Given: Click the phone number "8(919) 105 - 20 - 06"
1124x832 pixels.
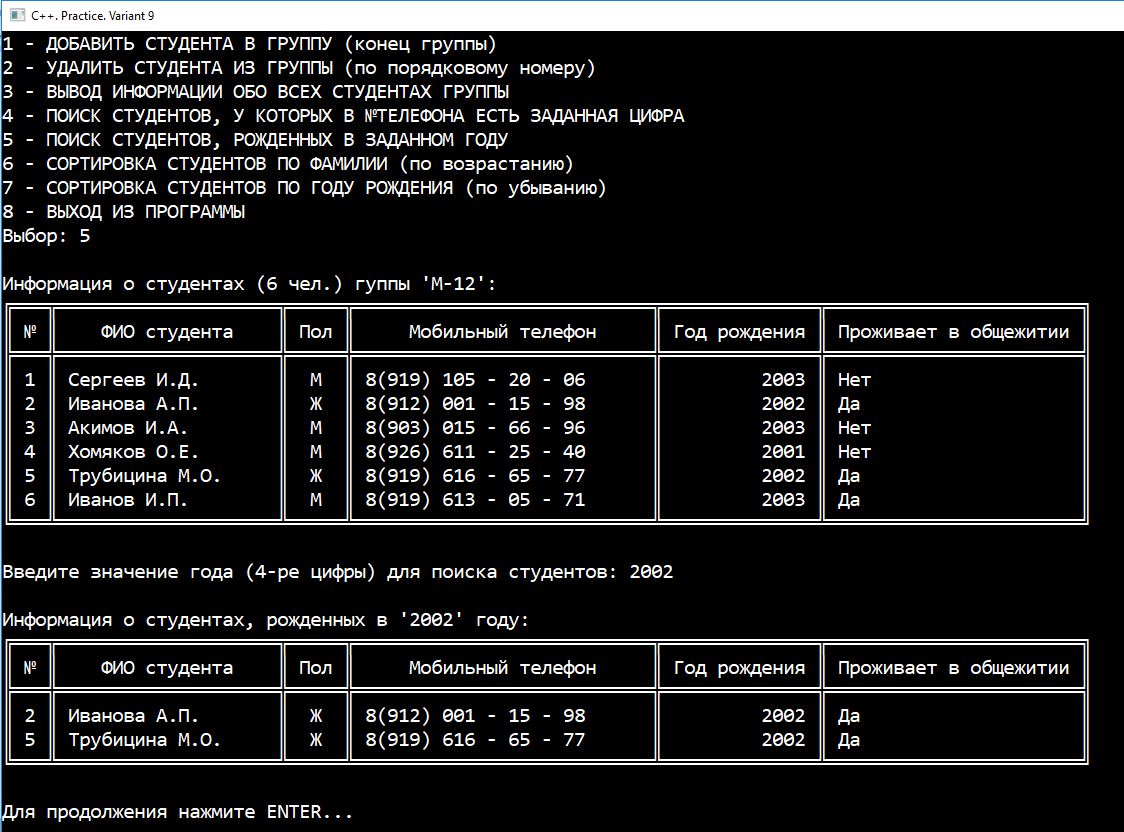Looking at the screenshot, I should click(x=475, y=380).
